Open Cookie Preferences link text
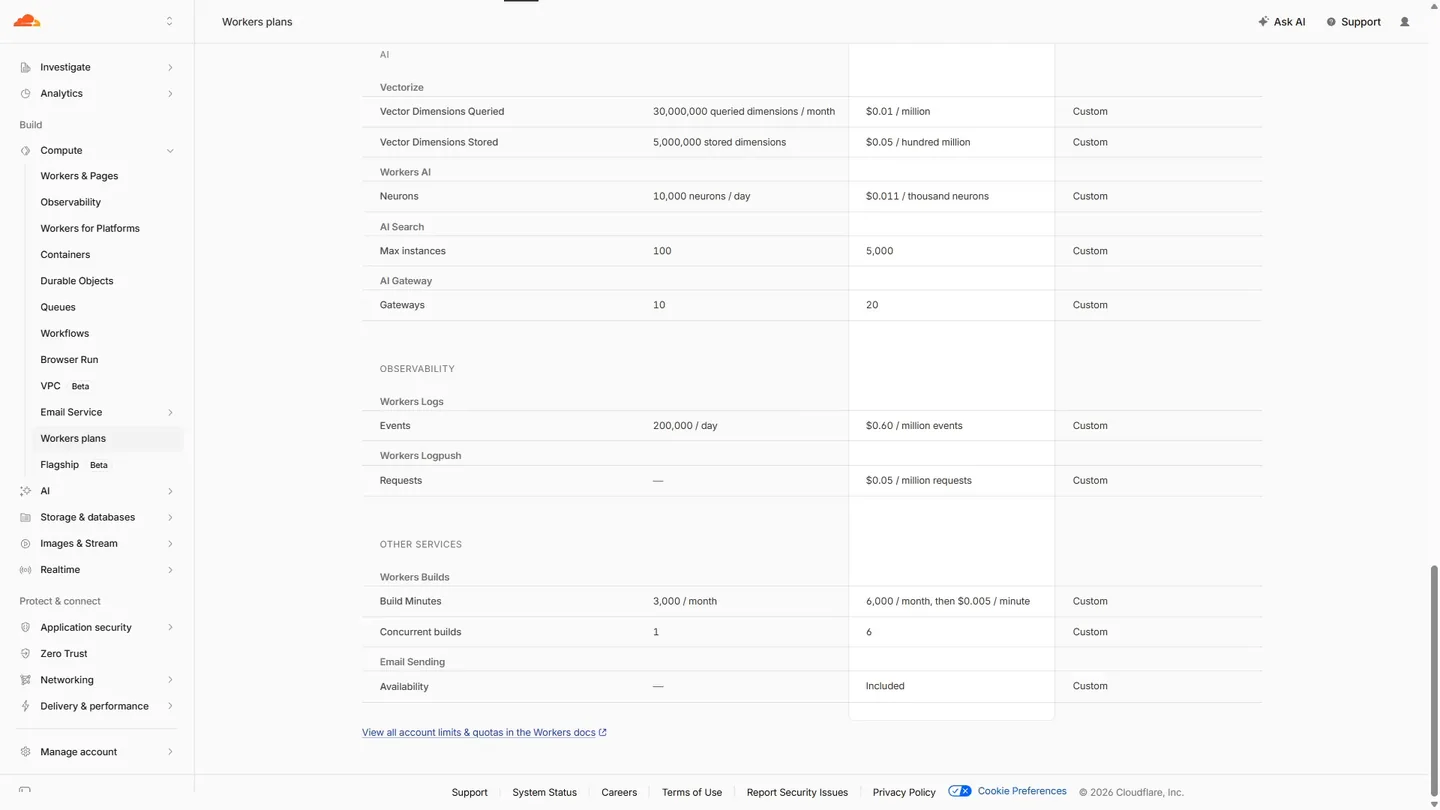 point(1022,791)
